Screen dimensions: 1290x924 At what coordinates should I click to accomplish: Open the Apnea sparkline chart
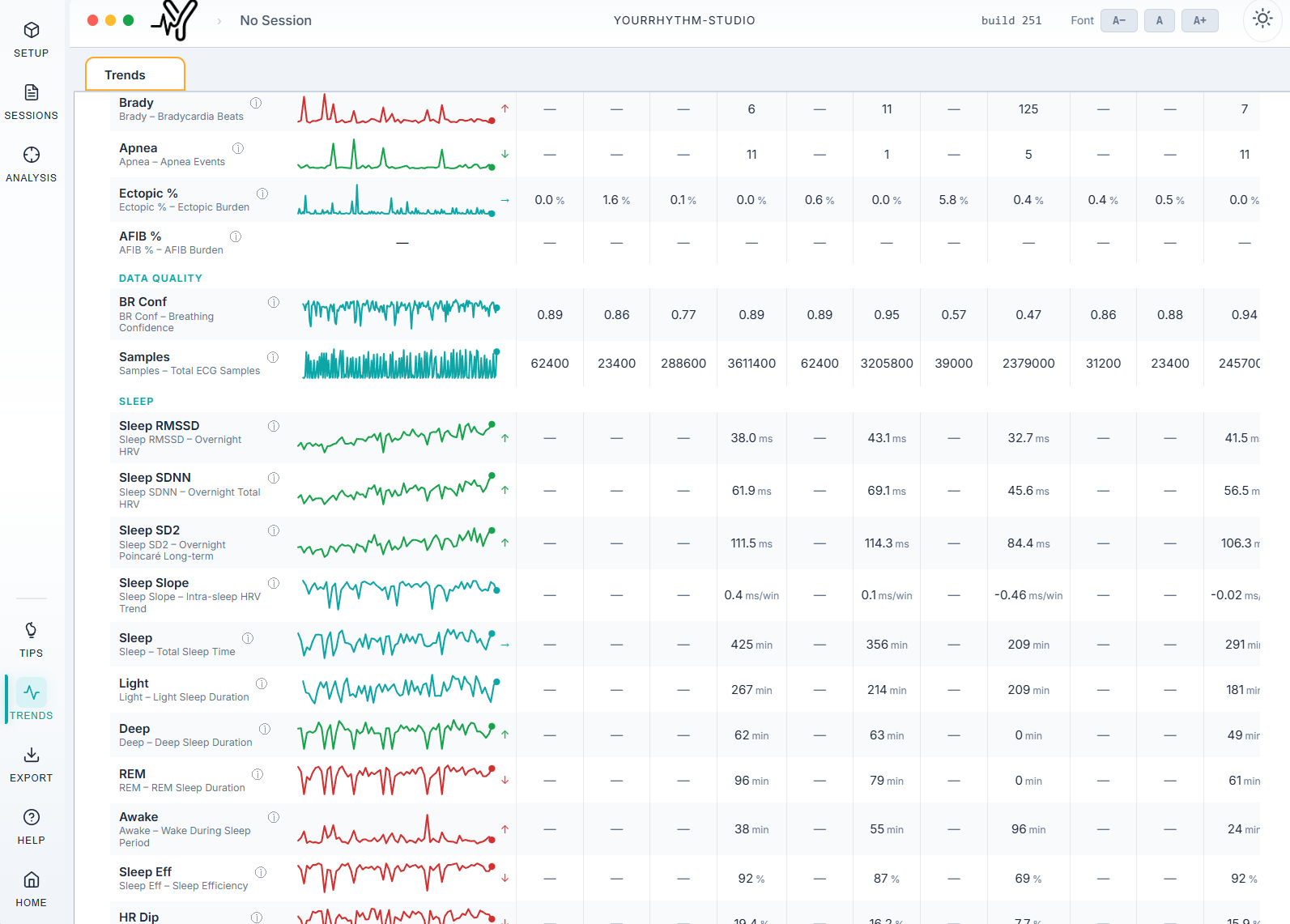[x=396, y=154]
